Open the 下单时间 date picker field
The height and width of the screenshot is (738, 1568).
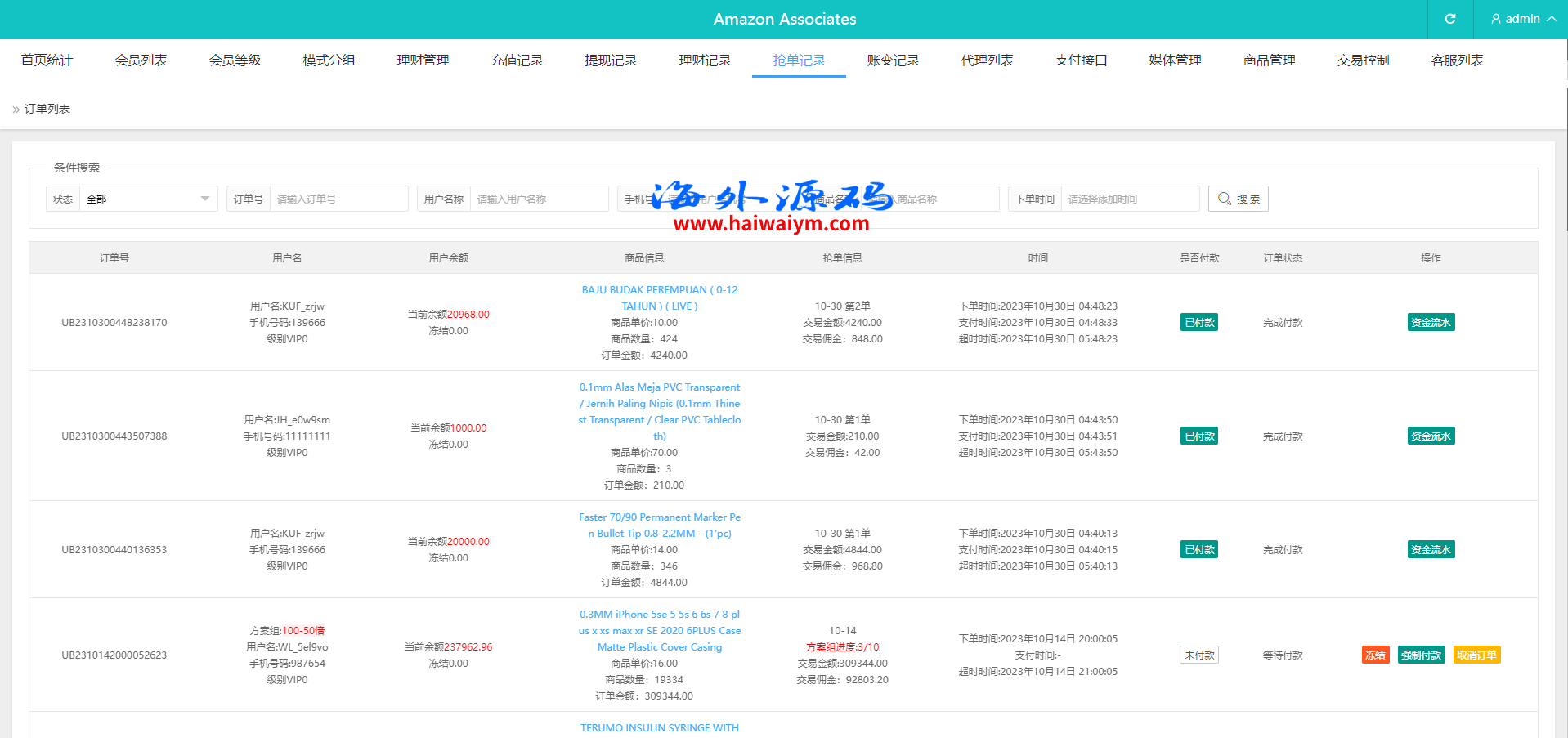coord(1129,199)
